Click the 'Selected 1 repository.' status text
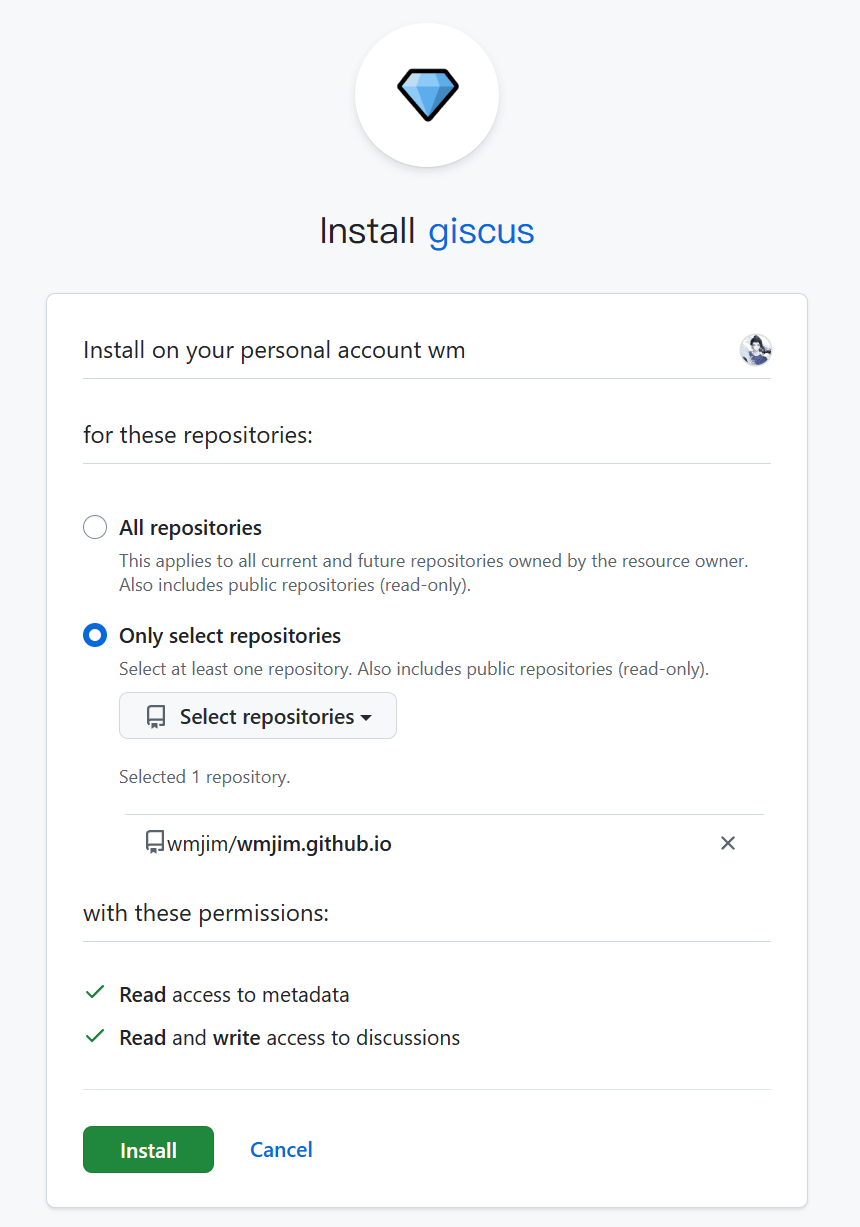The height and width of the screenshot is (1227, 860). [x=204, y=777]
